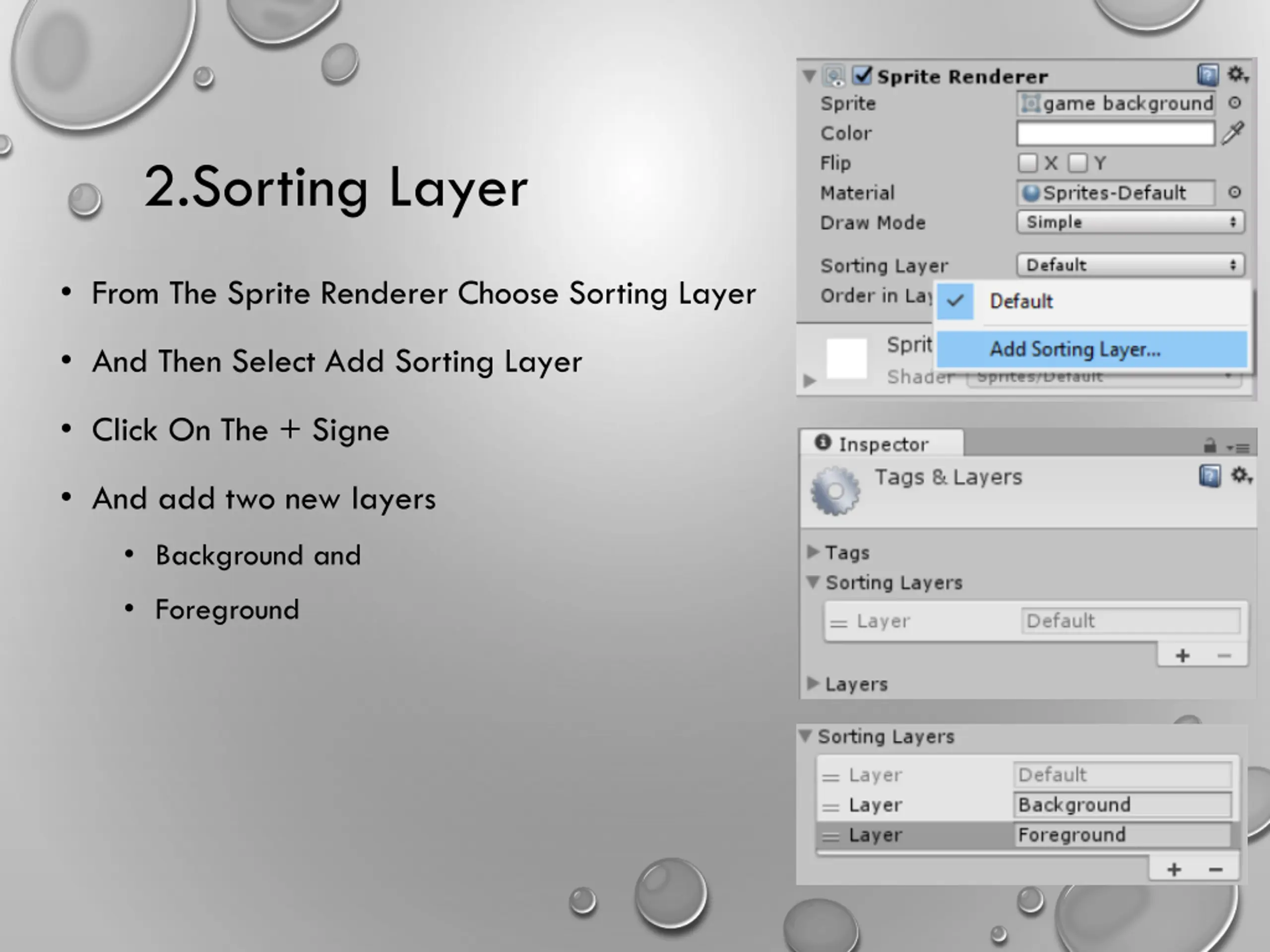Select the checked Default menu entry

1092,301
